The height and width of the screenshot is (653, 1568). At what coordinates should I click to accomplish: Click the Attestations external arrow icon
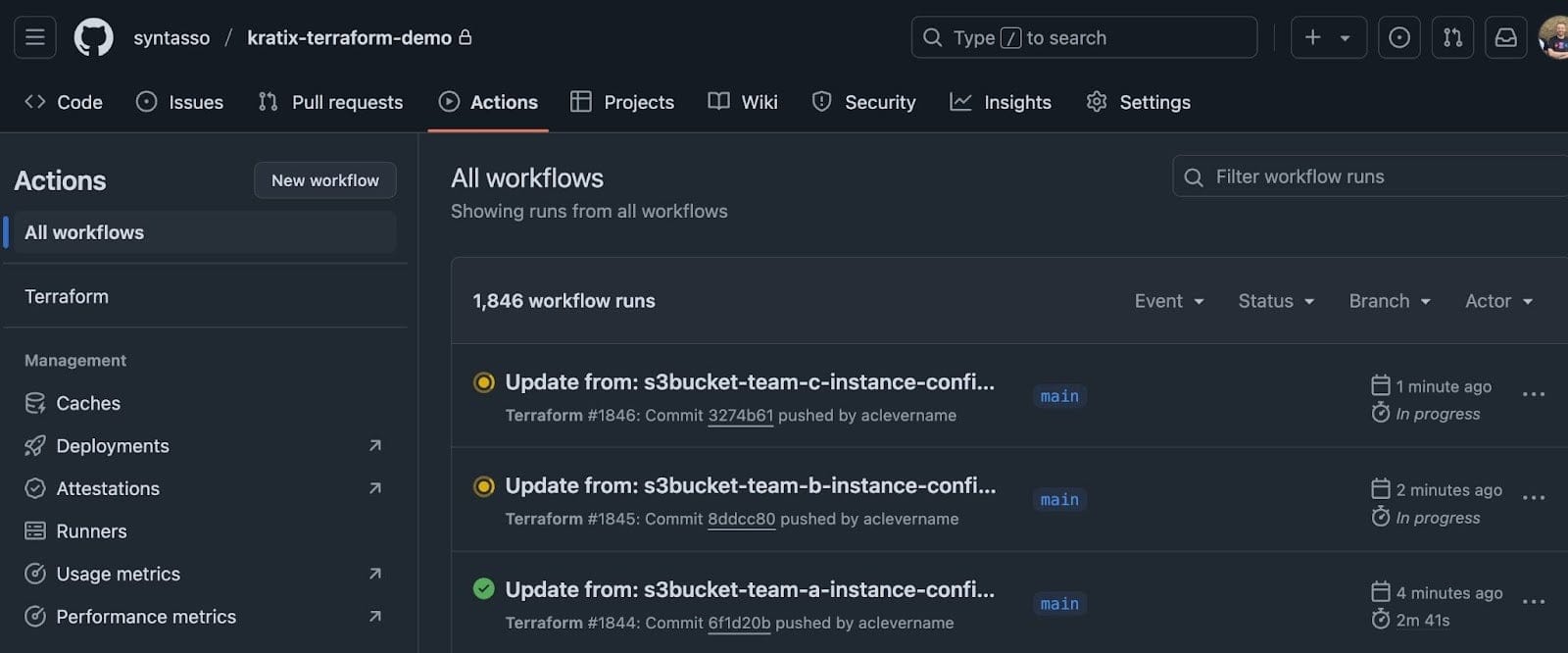pyautogui.click(x=374, y=488)
